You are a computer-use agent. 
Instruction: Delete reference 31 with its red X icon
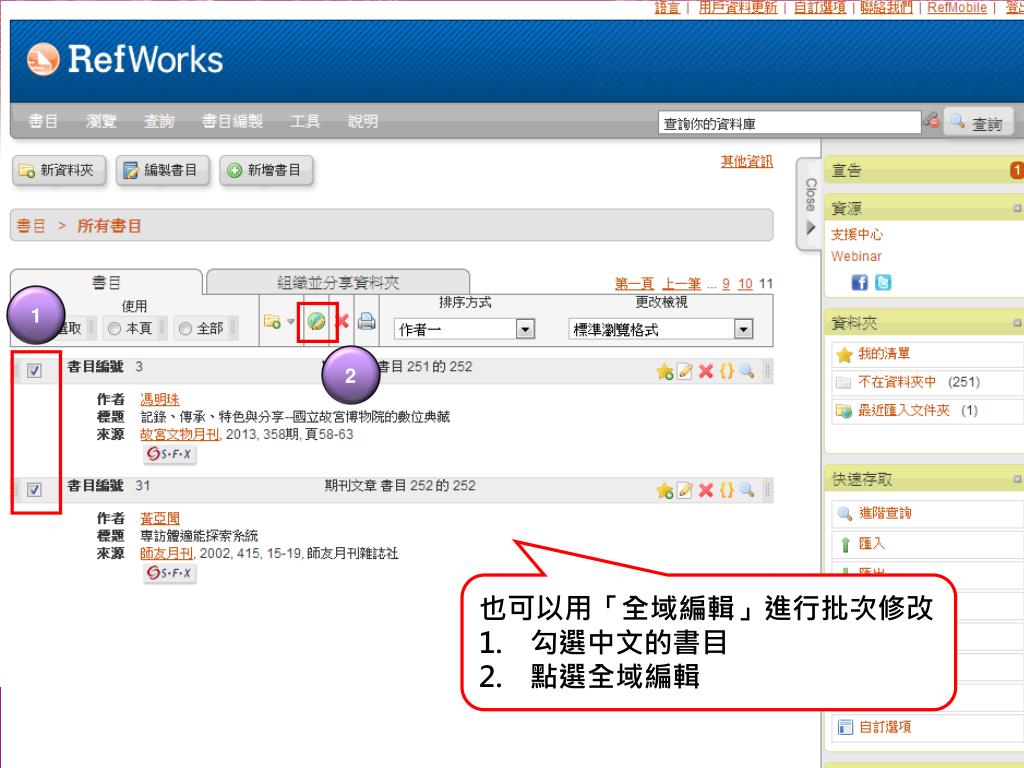click(705, 490)
